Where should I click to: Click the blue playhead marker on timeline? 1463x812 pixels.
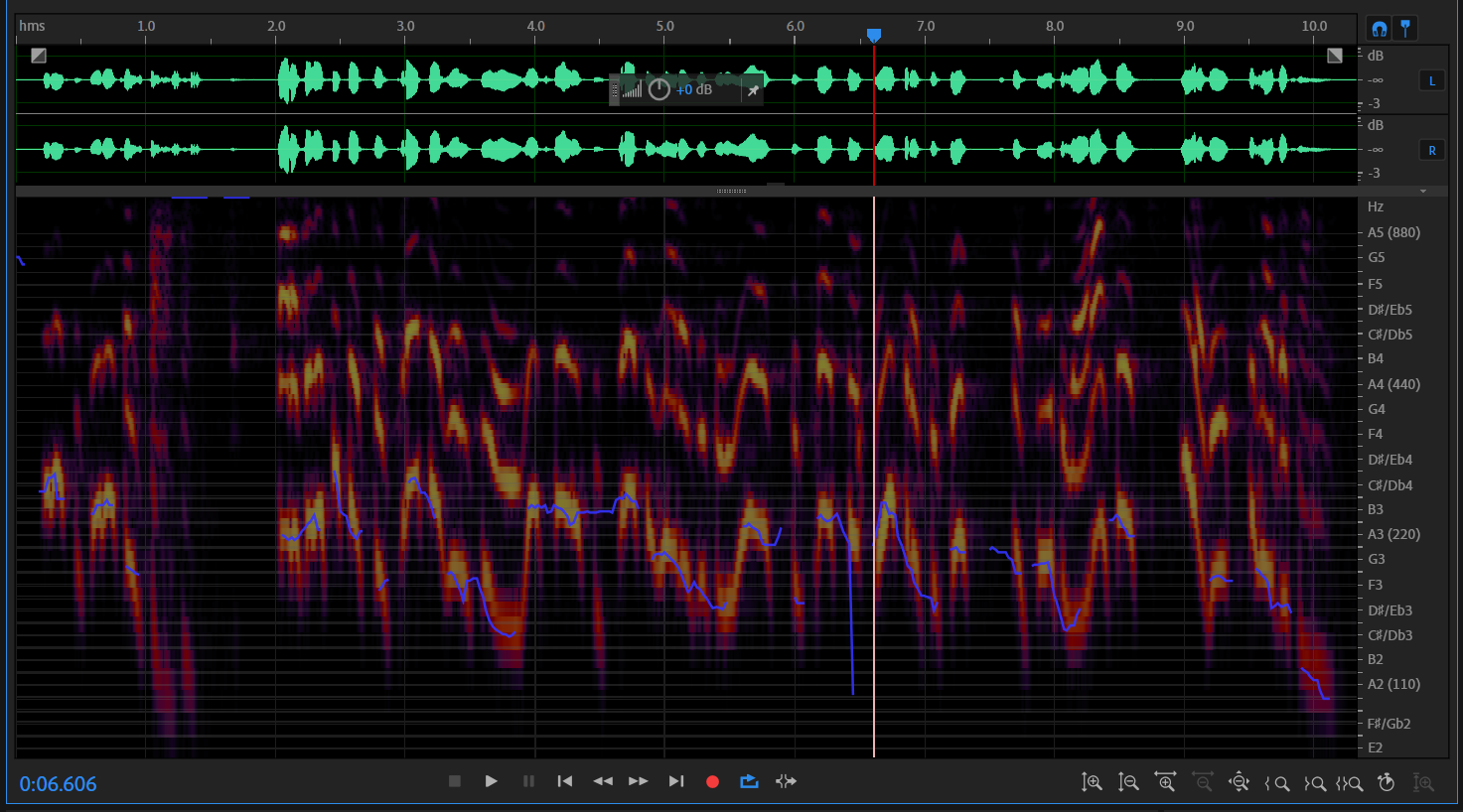coord(874,36)
